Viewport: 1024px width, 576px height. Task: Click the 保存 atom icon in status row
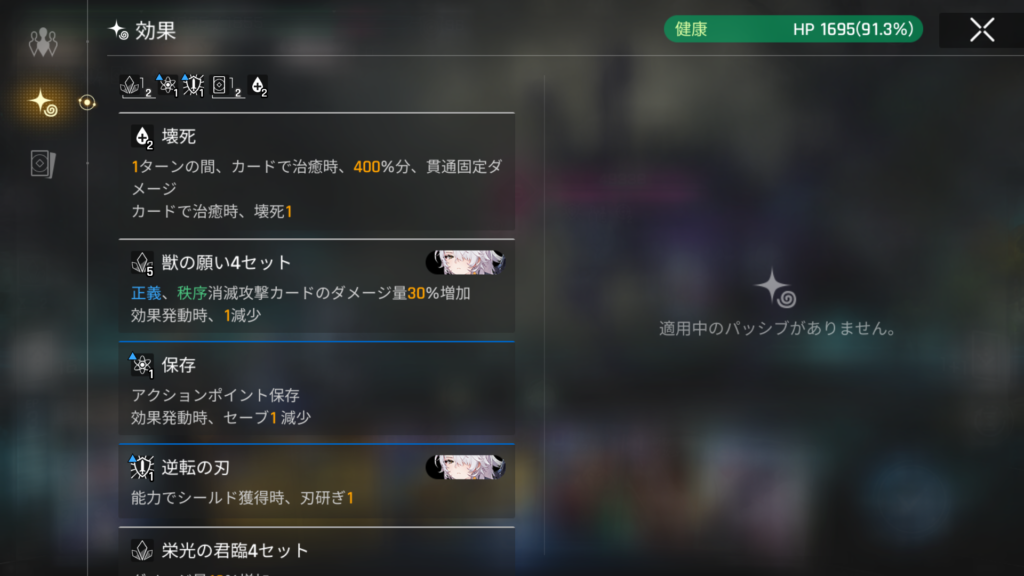pyautogui.click(x=167, y=86)
